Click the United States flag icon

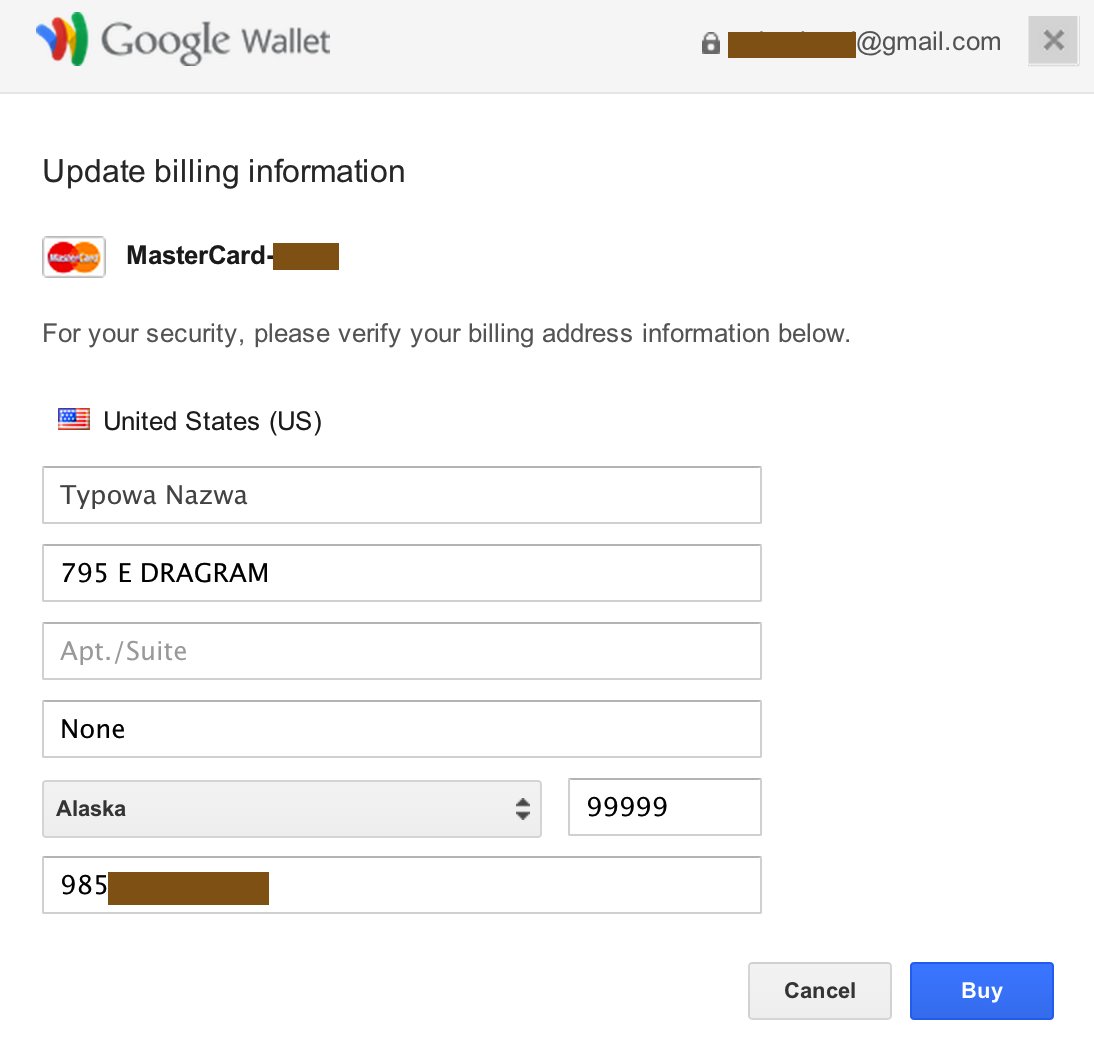point(74,420)
